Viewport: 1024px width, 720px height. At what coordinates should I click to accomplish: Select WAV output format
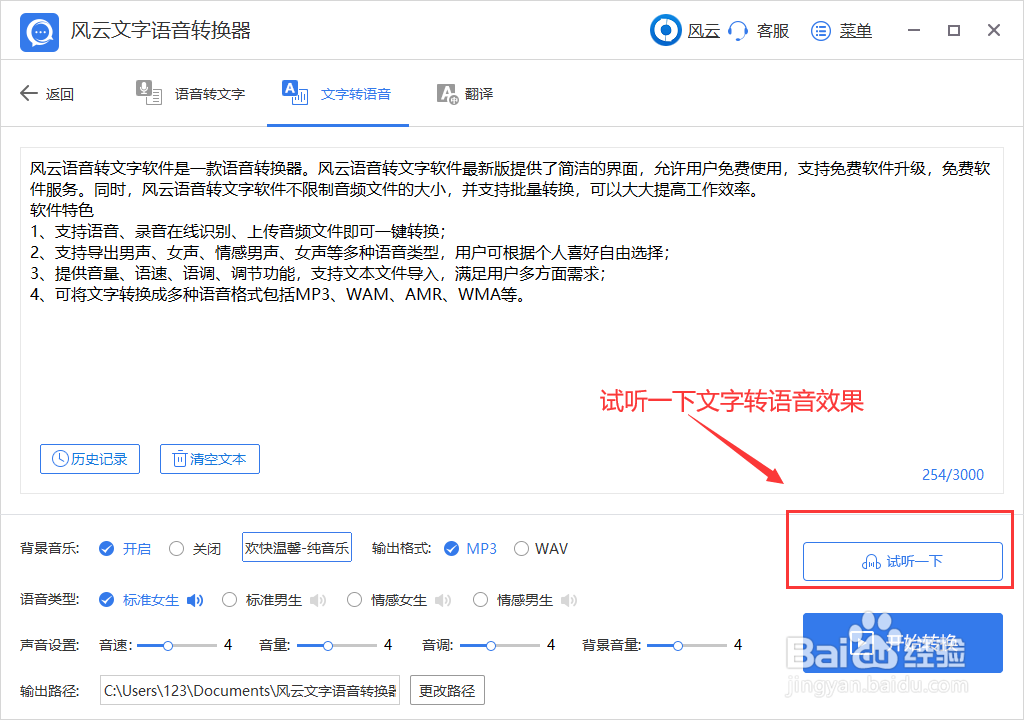[521, 548]
